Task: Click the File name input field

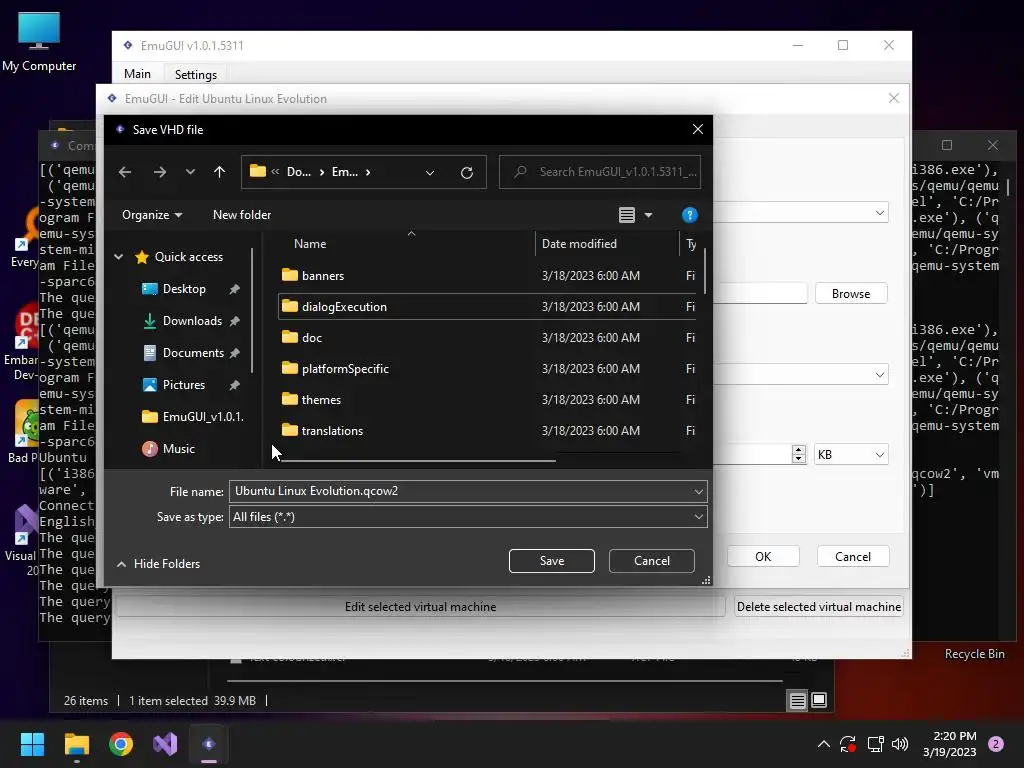Action: tap(460, 491)
